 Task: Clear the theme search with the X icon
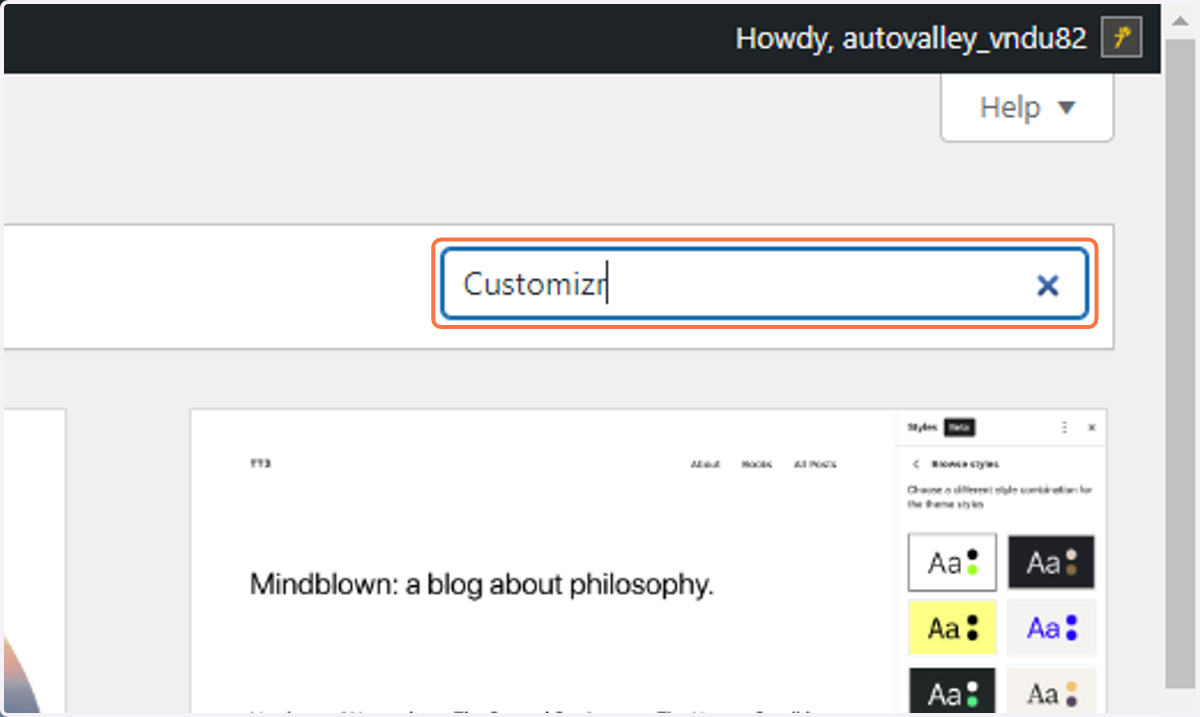coord(1047,286)
